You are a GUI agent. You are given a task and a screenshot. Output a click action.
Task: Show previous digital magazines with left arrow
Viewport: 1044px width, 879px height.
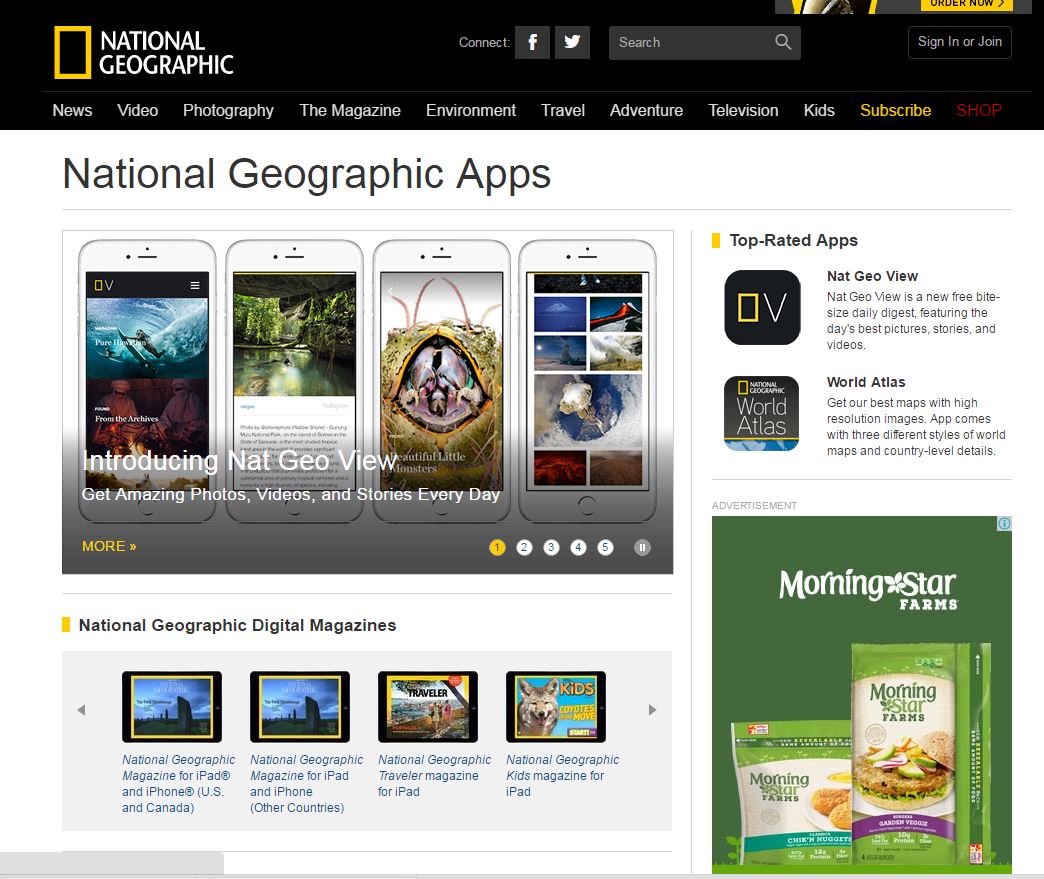coord(81,710)
